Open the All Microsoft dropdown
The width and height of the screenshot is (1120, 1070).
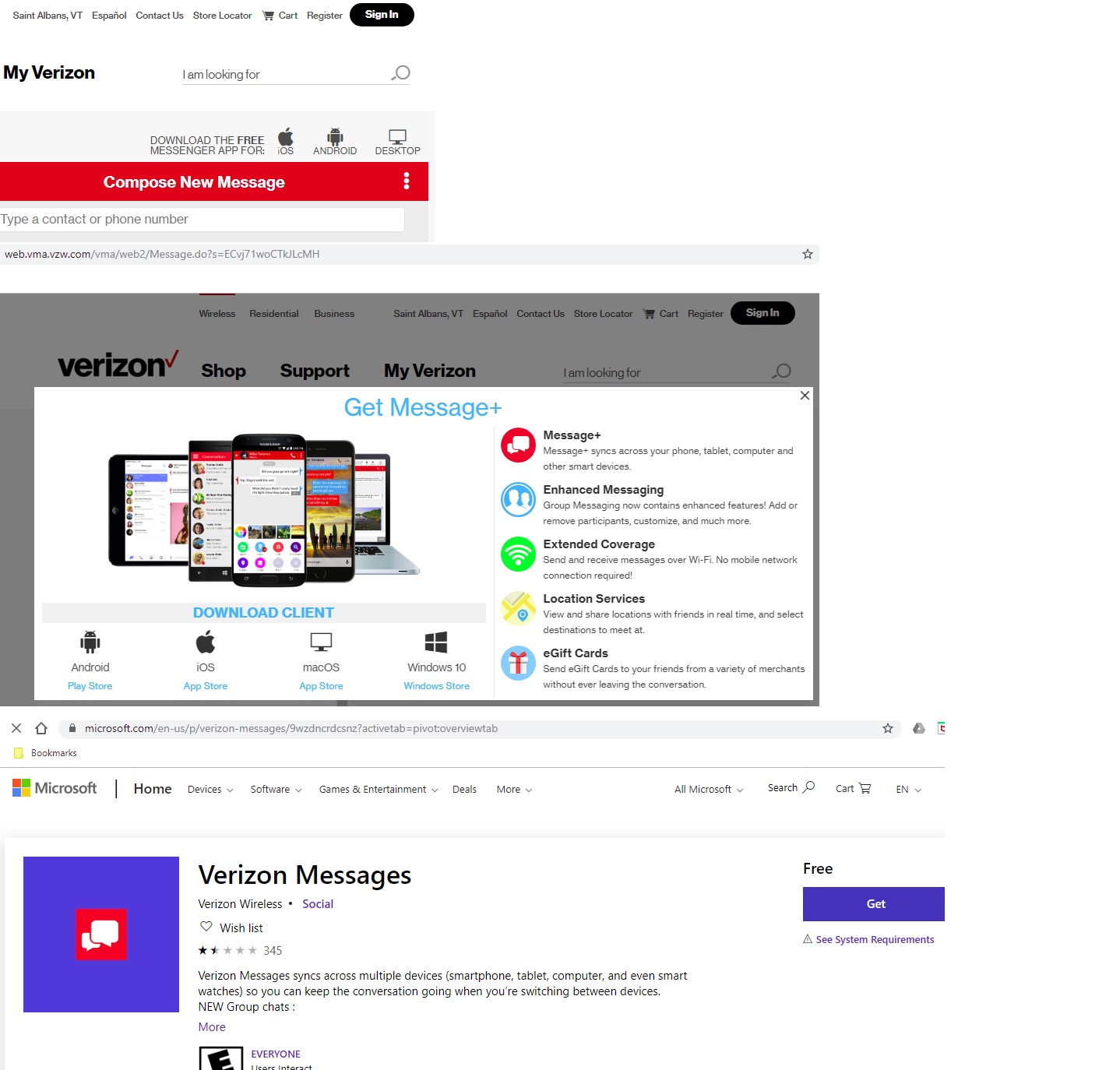click(x=706, y=789)
